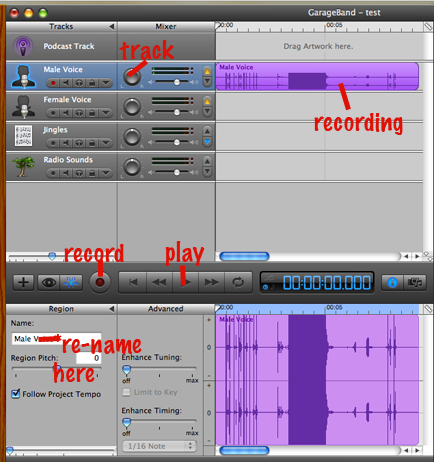Open Track Info with the i button
This screenshot has width=434, height=462.
tap(392, 283)
